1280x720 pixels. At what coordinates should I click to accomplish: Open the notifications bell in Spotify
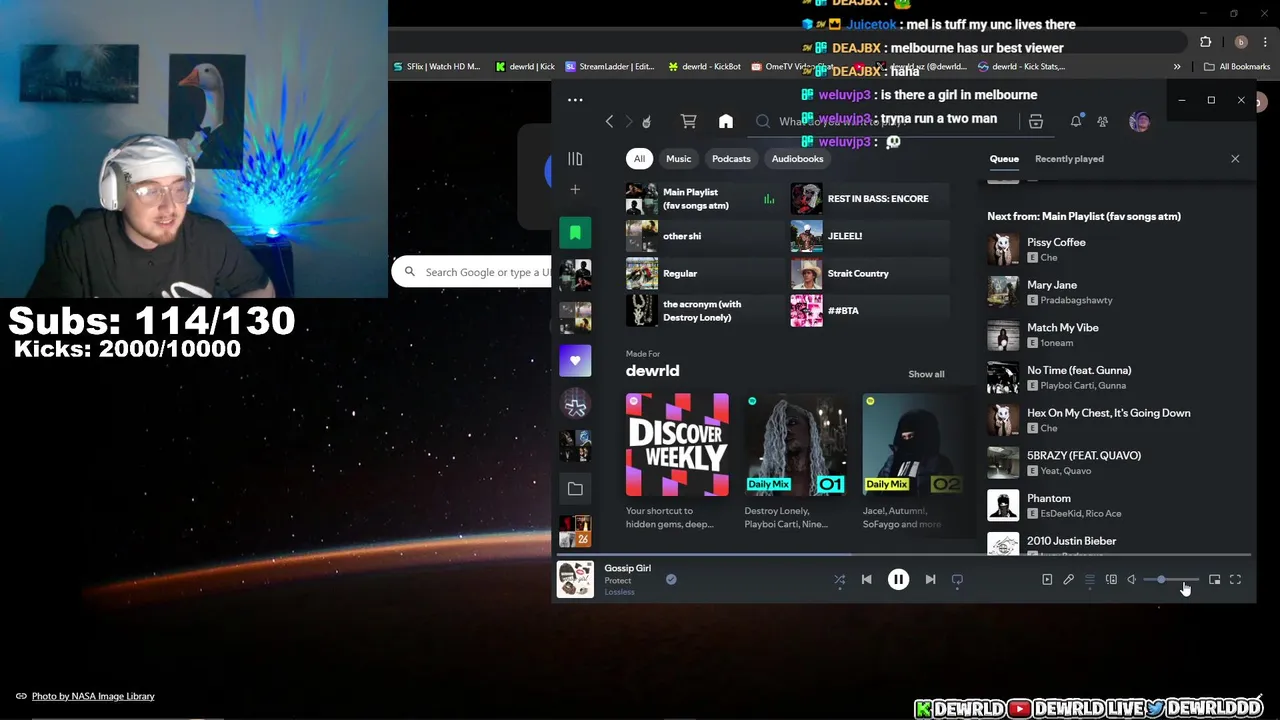coord(1076,122)
